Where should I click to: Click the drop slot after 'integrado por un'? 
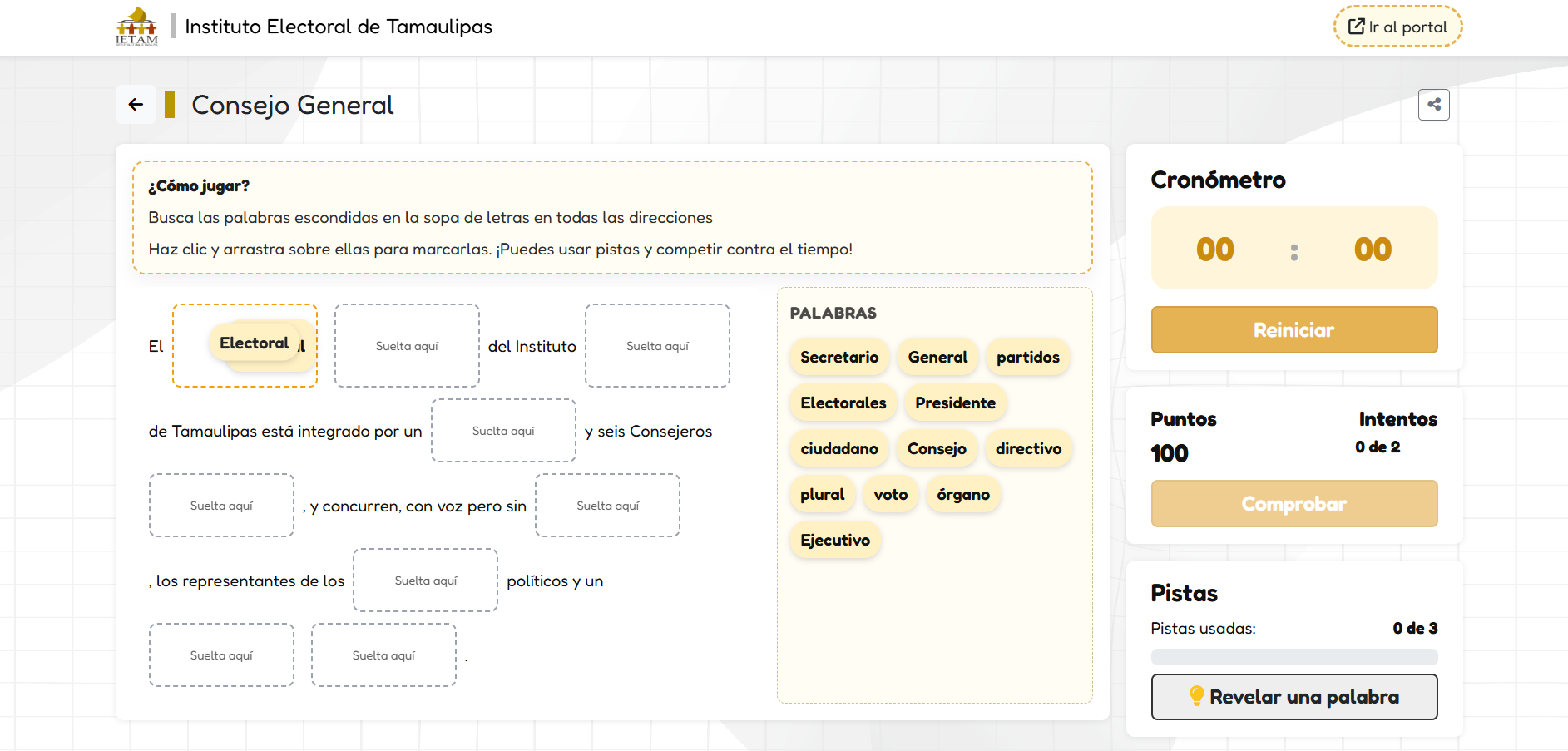pyautogui.click(x=503, y=431)
